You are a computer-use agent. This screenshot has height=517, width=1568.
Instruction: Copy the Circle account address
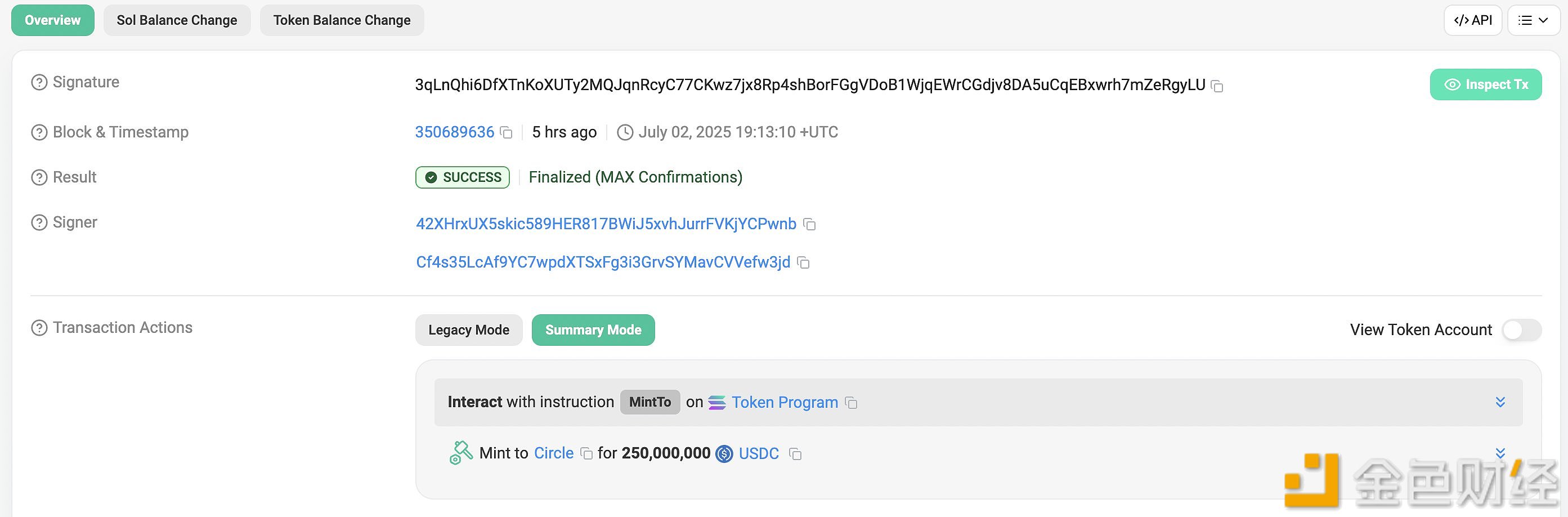pos(586,454)
